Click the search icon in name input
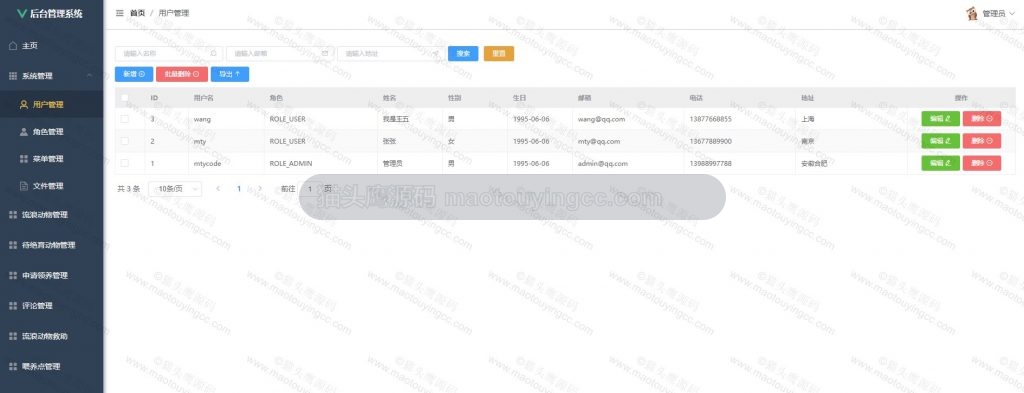 click(x=214, y=54)
